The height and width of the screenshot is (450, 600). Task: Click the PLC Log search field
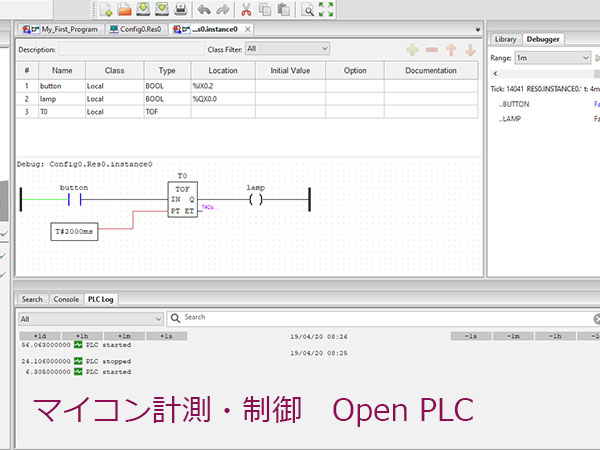[x=380, y=317]
